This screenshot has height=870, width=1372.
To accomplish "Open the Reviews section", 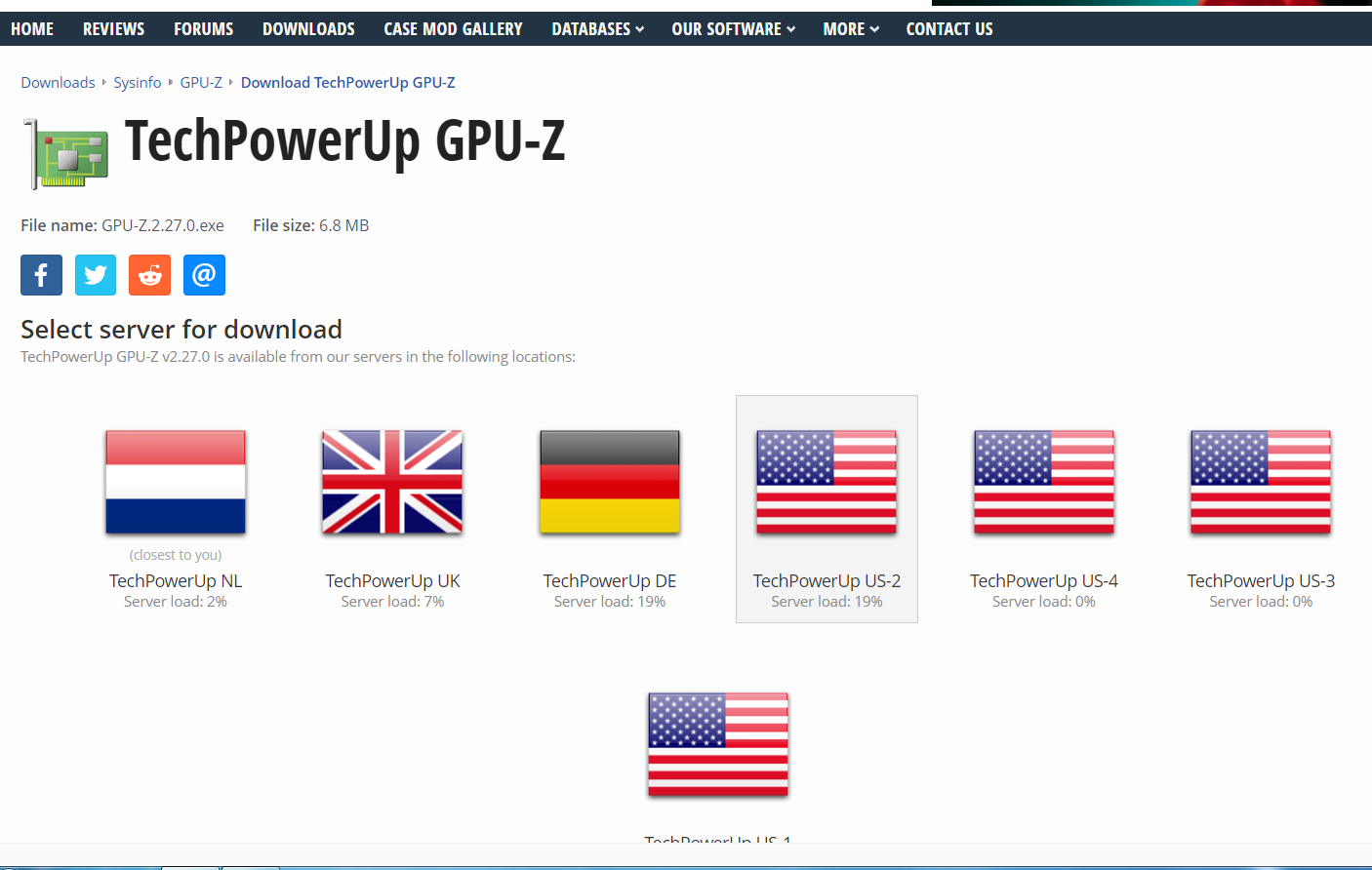I will point(113,29).
